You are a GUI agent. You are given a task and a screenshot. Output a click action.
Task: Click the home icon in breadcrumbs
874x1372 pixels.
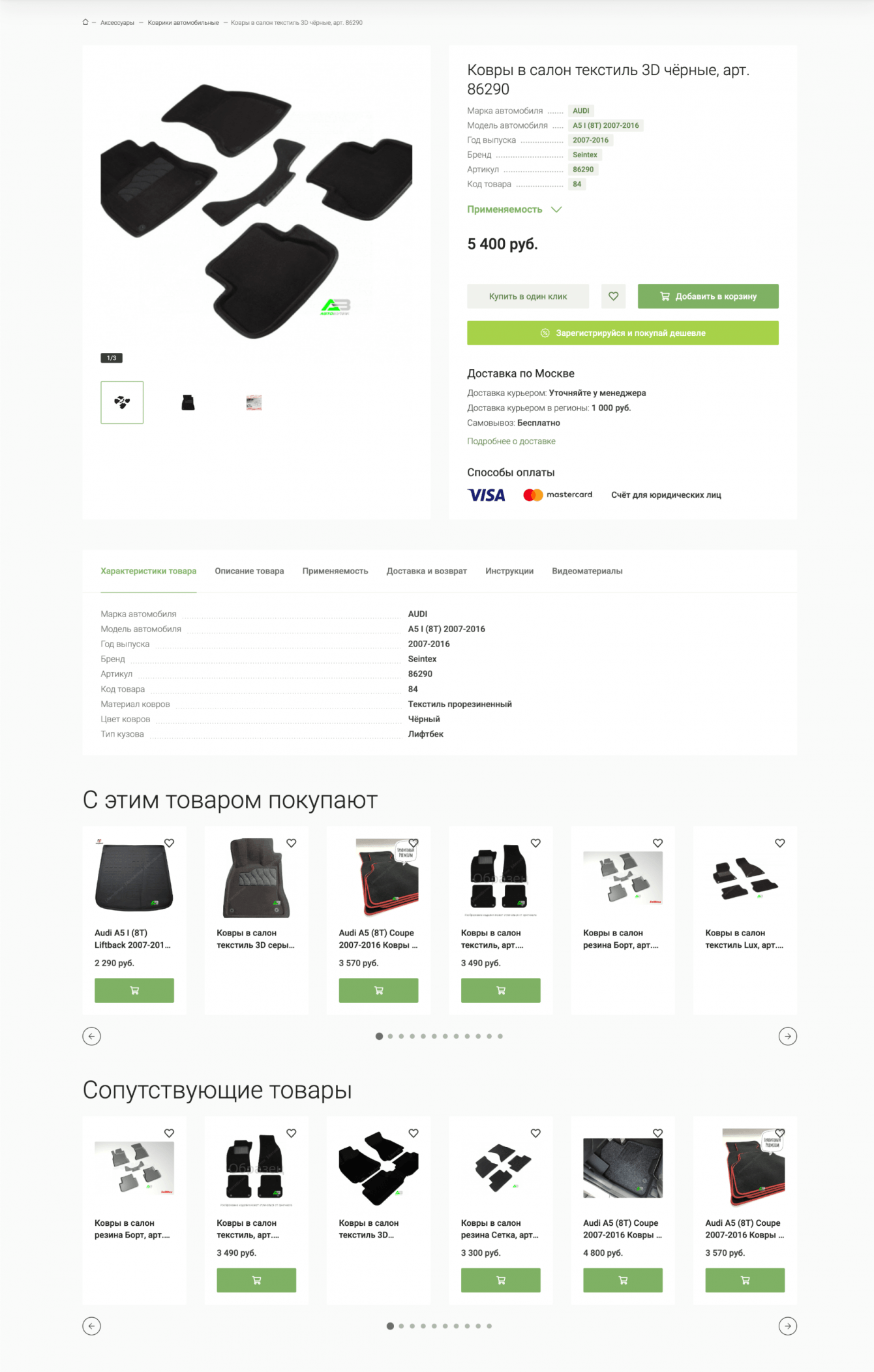pos(85,22)
